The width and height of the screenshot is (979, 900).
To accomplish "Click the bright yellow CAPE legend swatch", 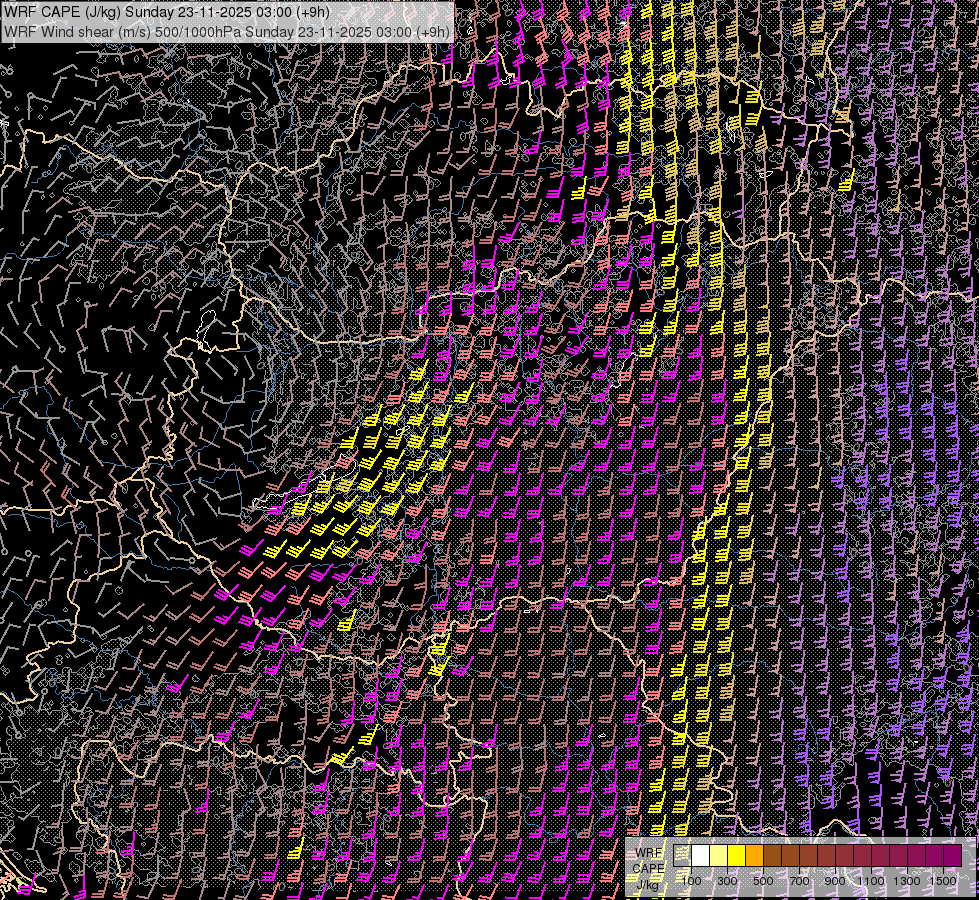I will click(737, 855).
